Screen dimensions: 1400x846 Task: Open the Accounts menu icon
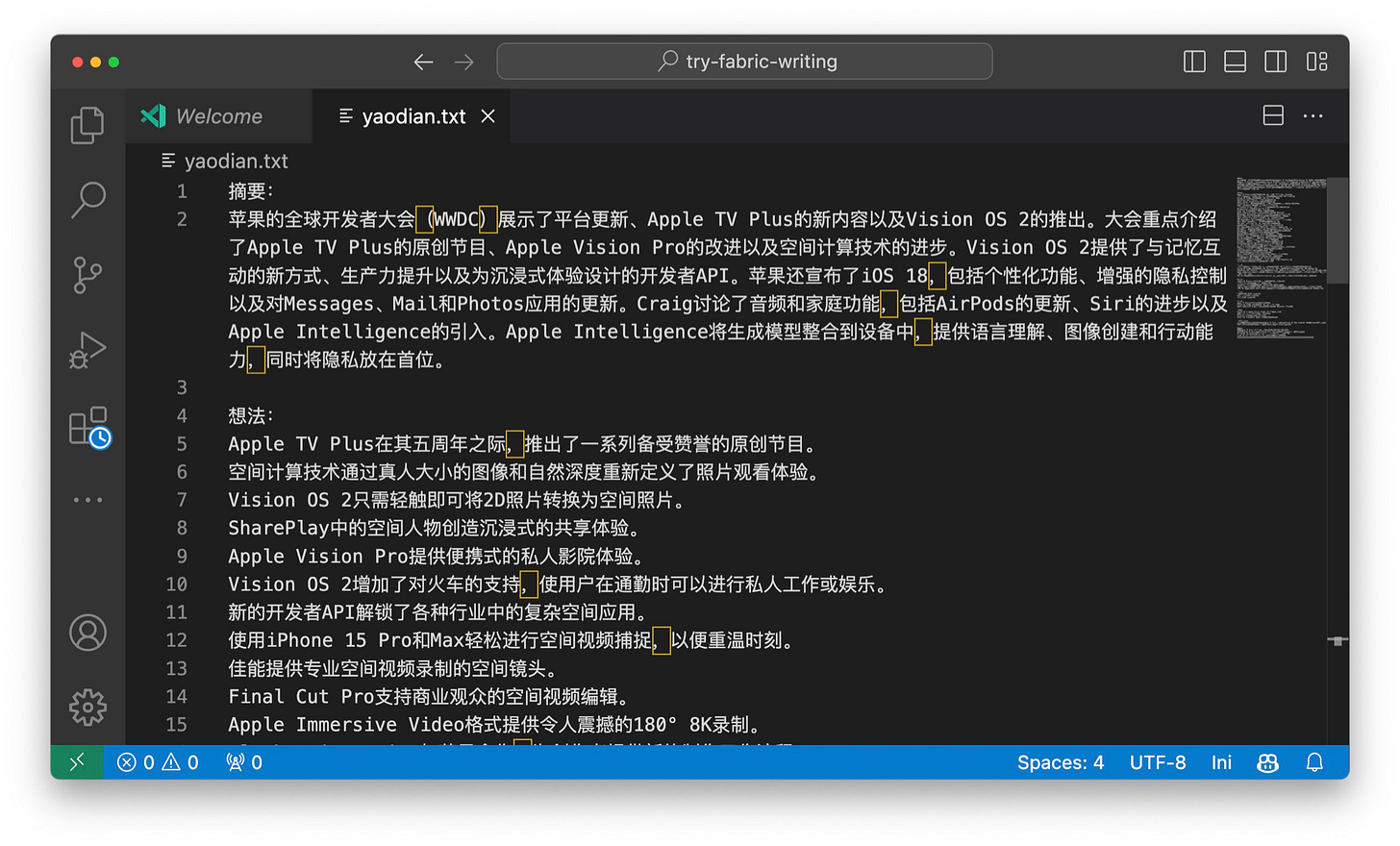[x=87, y=633]
